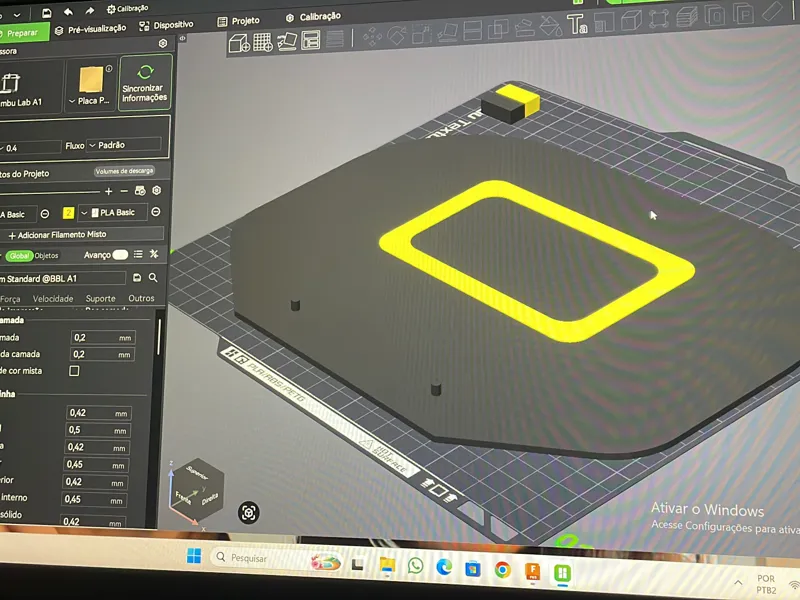Toggle the Avanço advanced switch
The image size is (800, 600).
120,254
